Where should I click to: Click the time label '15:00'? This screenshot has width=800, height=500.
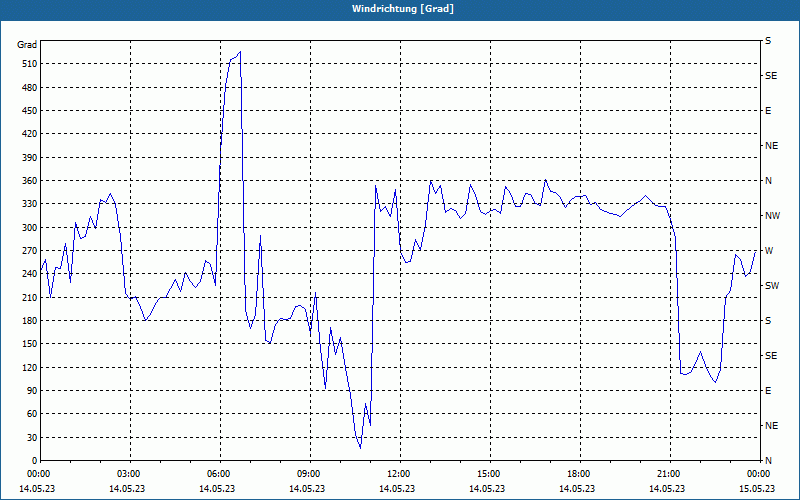(487, 473)
